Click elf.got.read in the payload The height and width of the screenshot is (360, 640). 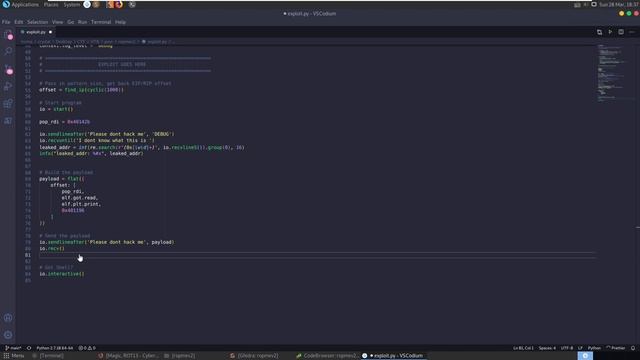[x=80, y=198]
